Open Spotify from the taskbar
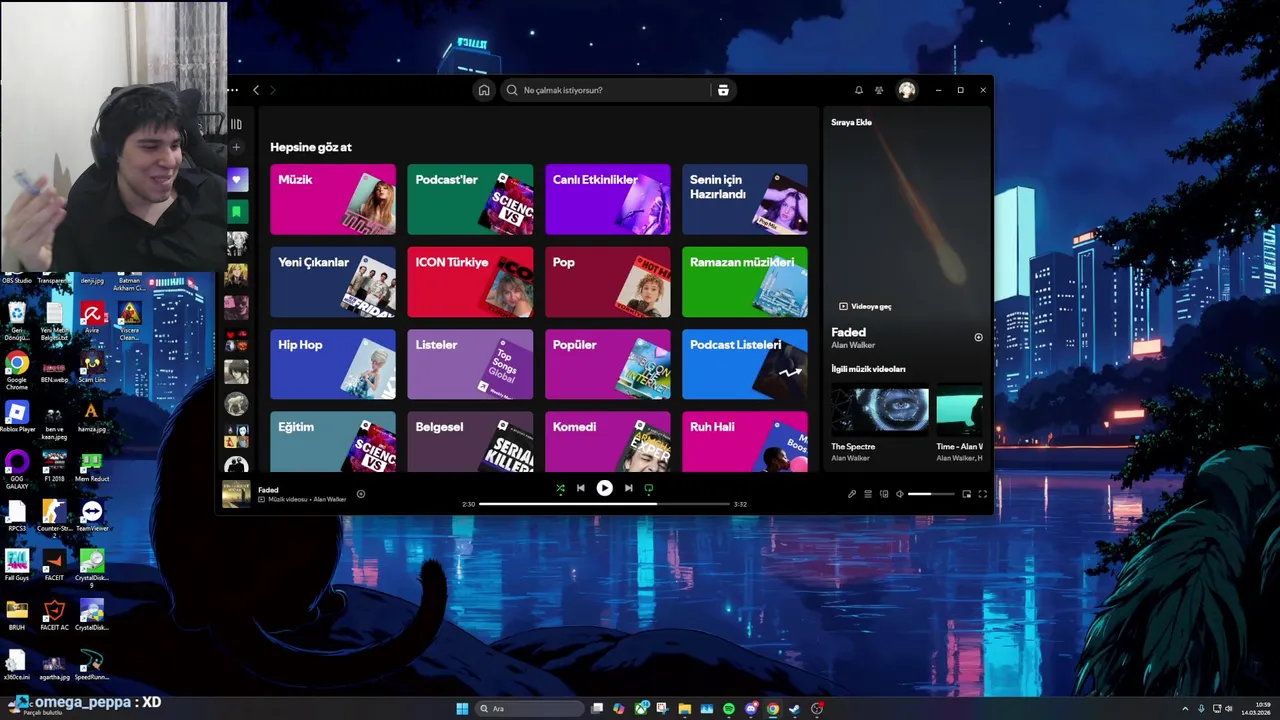The height and width of the screenshot is (720, 1280). tap(729, 708)
